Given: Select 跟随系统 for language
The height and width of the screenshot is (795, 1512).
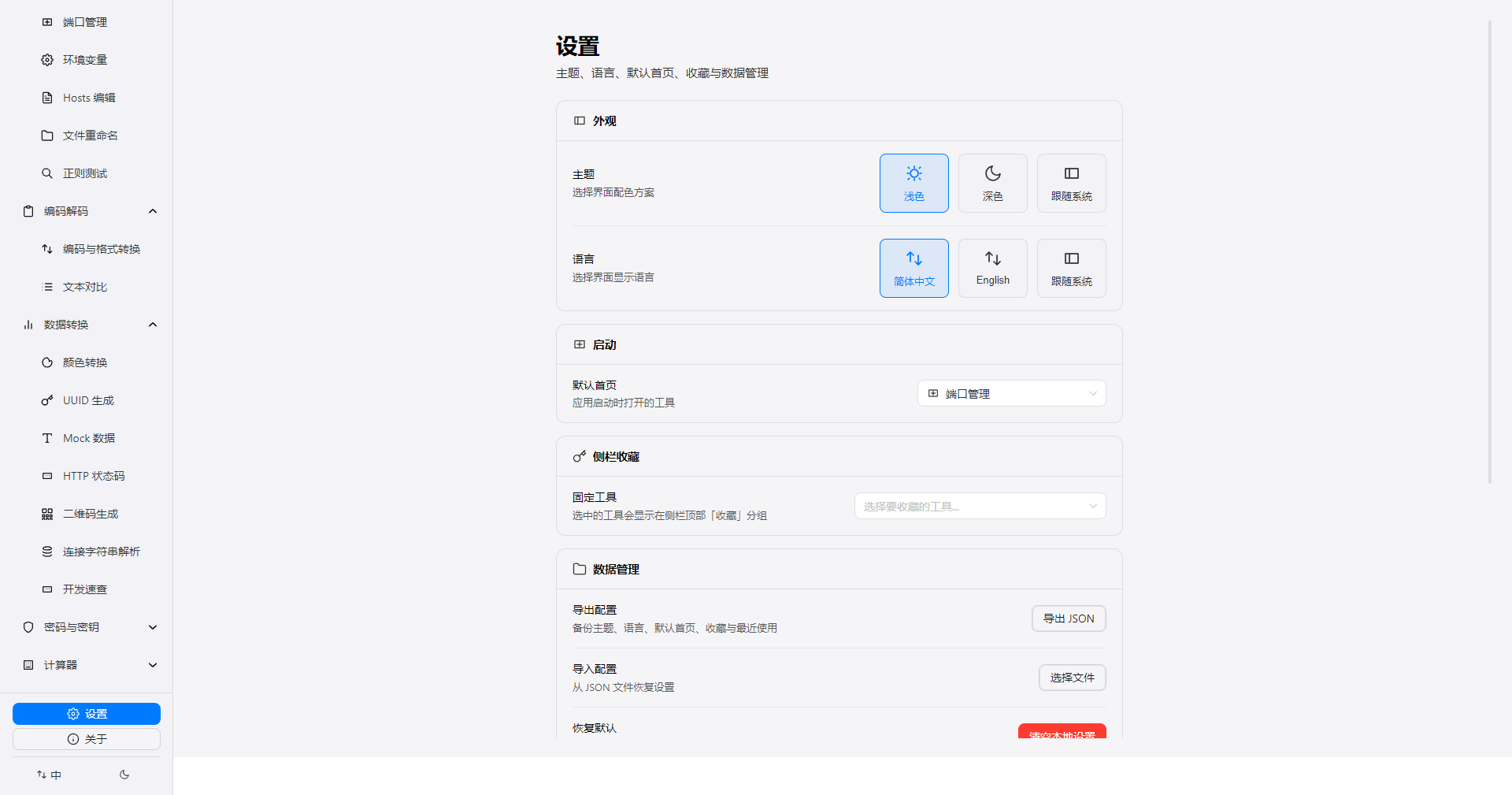Looking at the screenshot, I should (1072, 268).
